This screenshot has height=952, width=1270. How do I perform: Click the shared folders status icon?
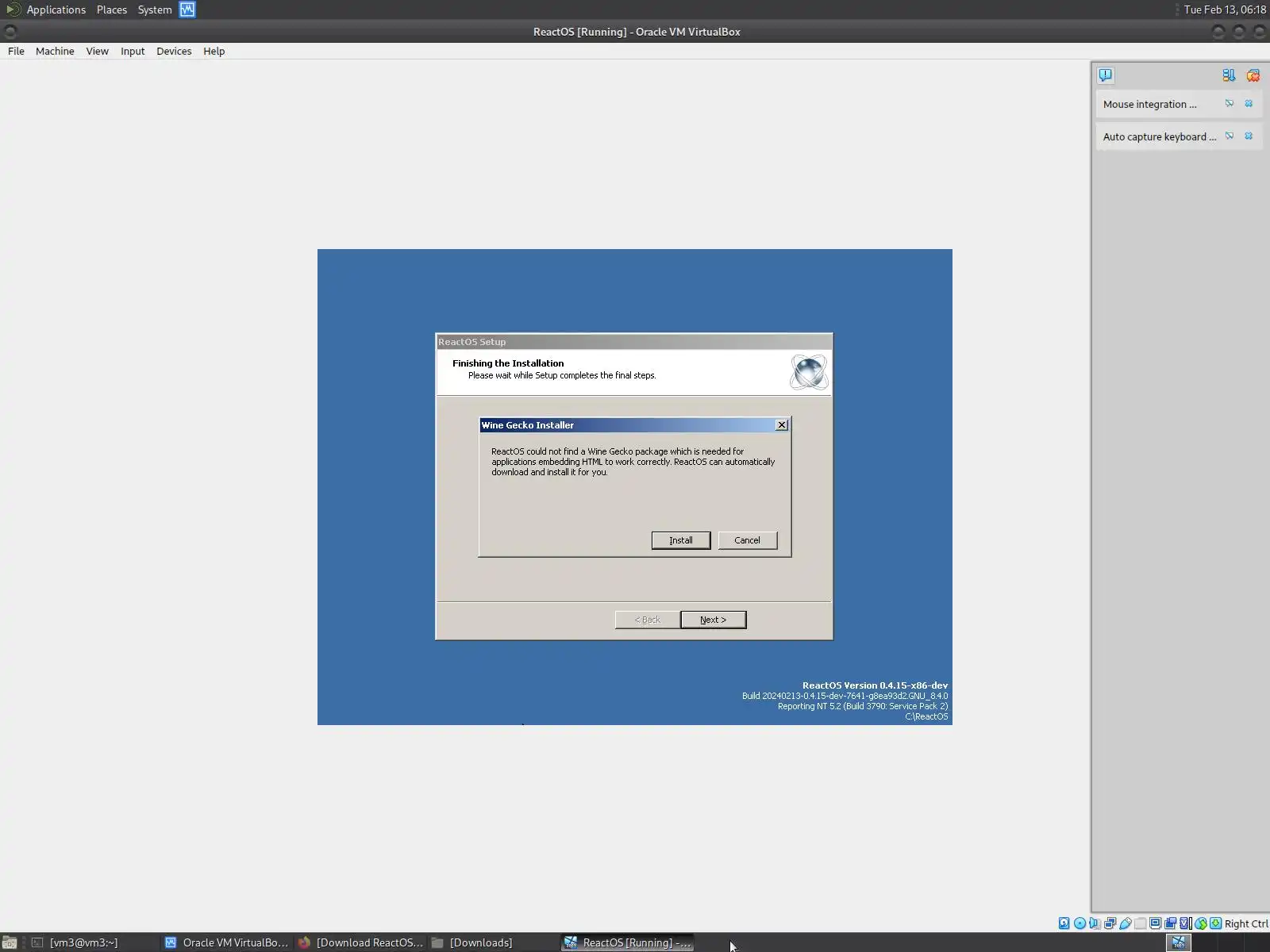1140,923
